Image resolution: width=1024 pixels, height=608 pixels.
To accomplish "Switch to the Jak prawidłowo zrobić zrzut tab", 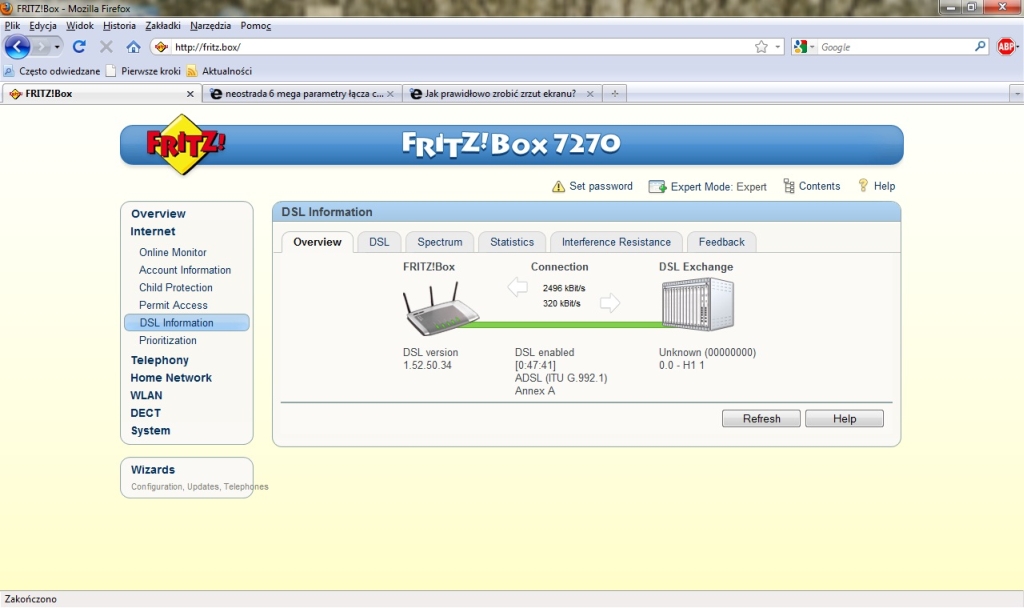I will pos(501,93).
